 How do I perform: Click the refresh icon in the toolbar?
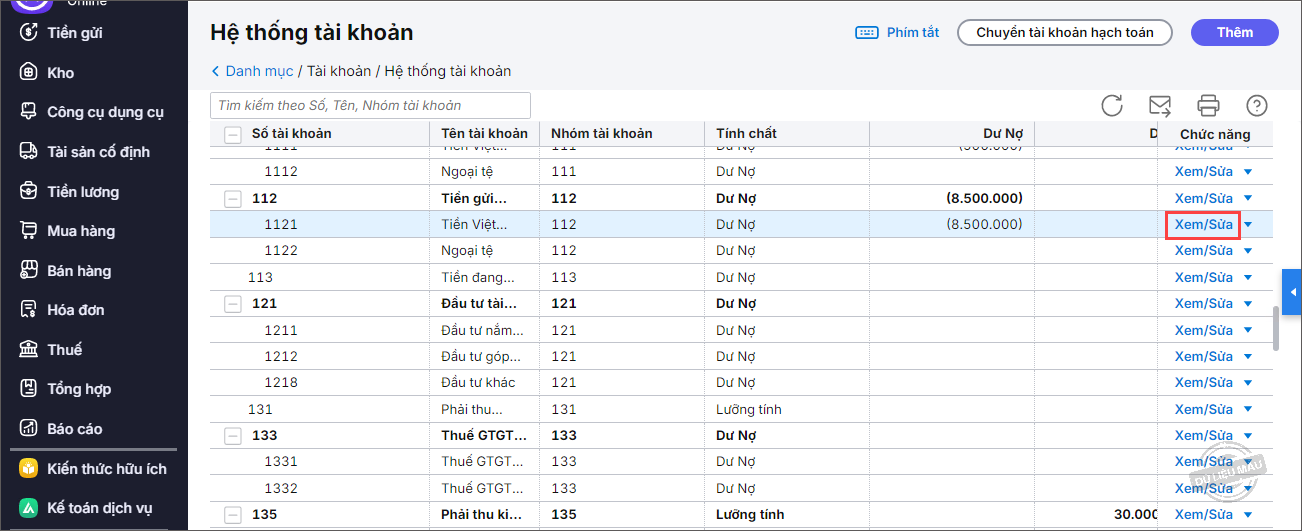pos(1112,105)
